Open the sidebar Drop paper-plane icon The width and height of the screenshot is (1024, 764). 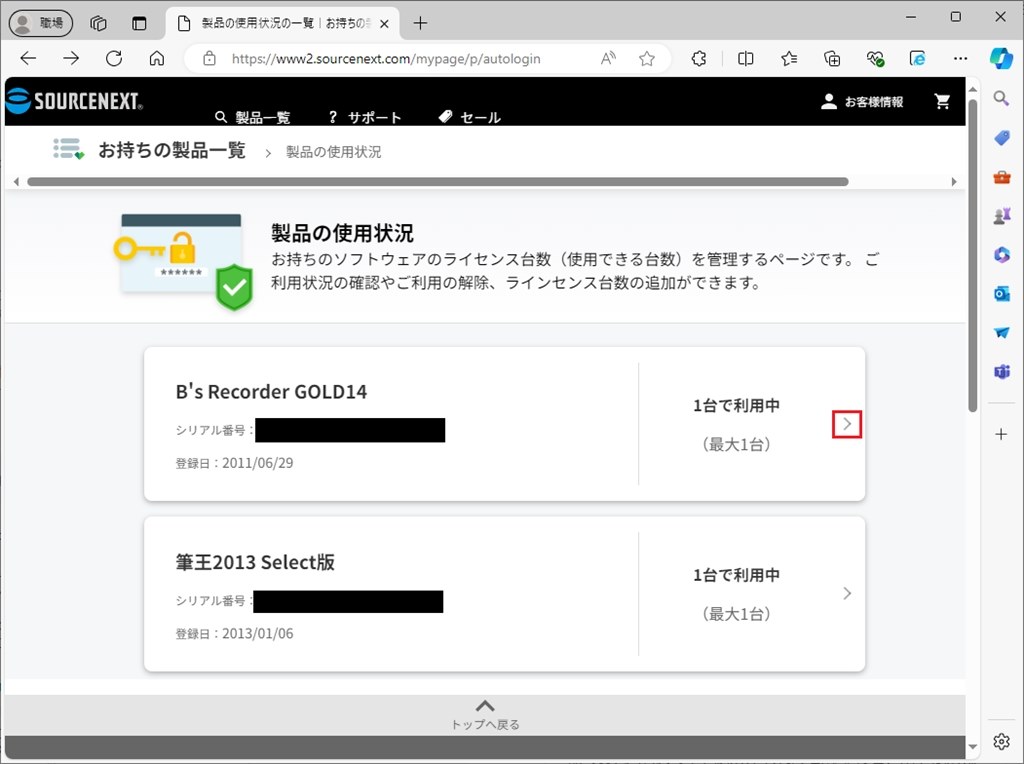(x=1001, y=333)
